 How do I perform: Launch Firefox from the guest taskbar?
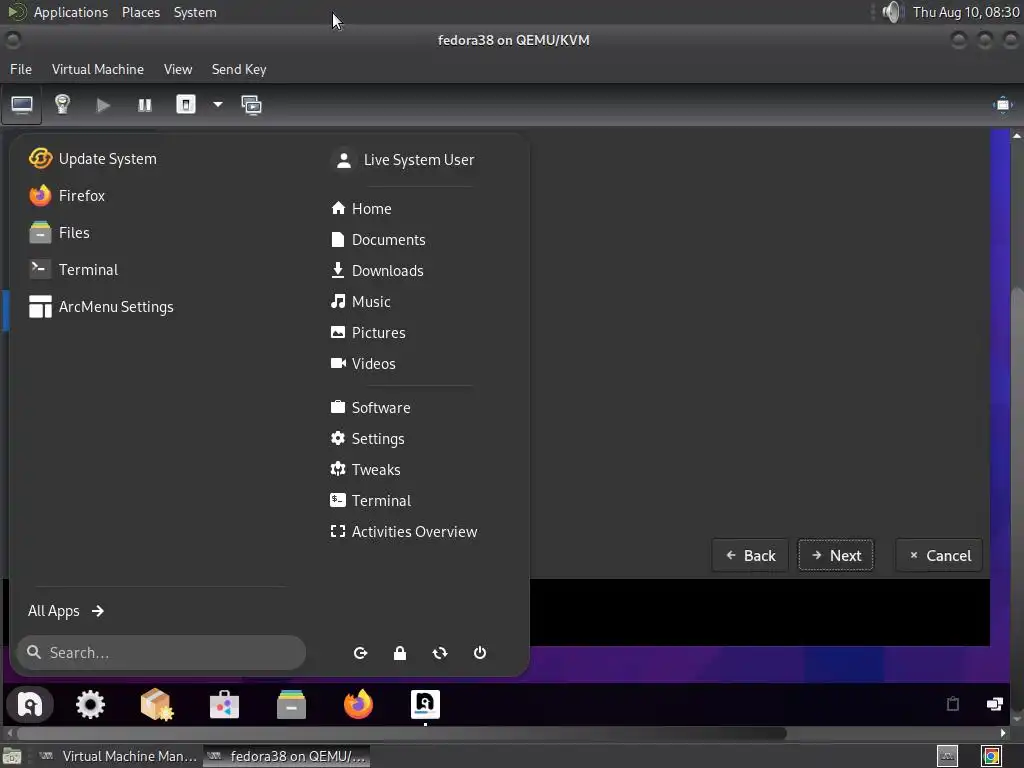[x=359, y=705]
